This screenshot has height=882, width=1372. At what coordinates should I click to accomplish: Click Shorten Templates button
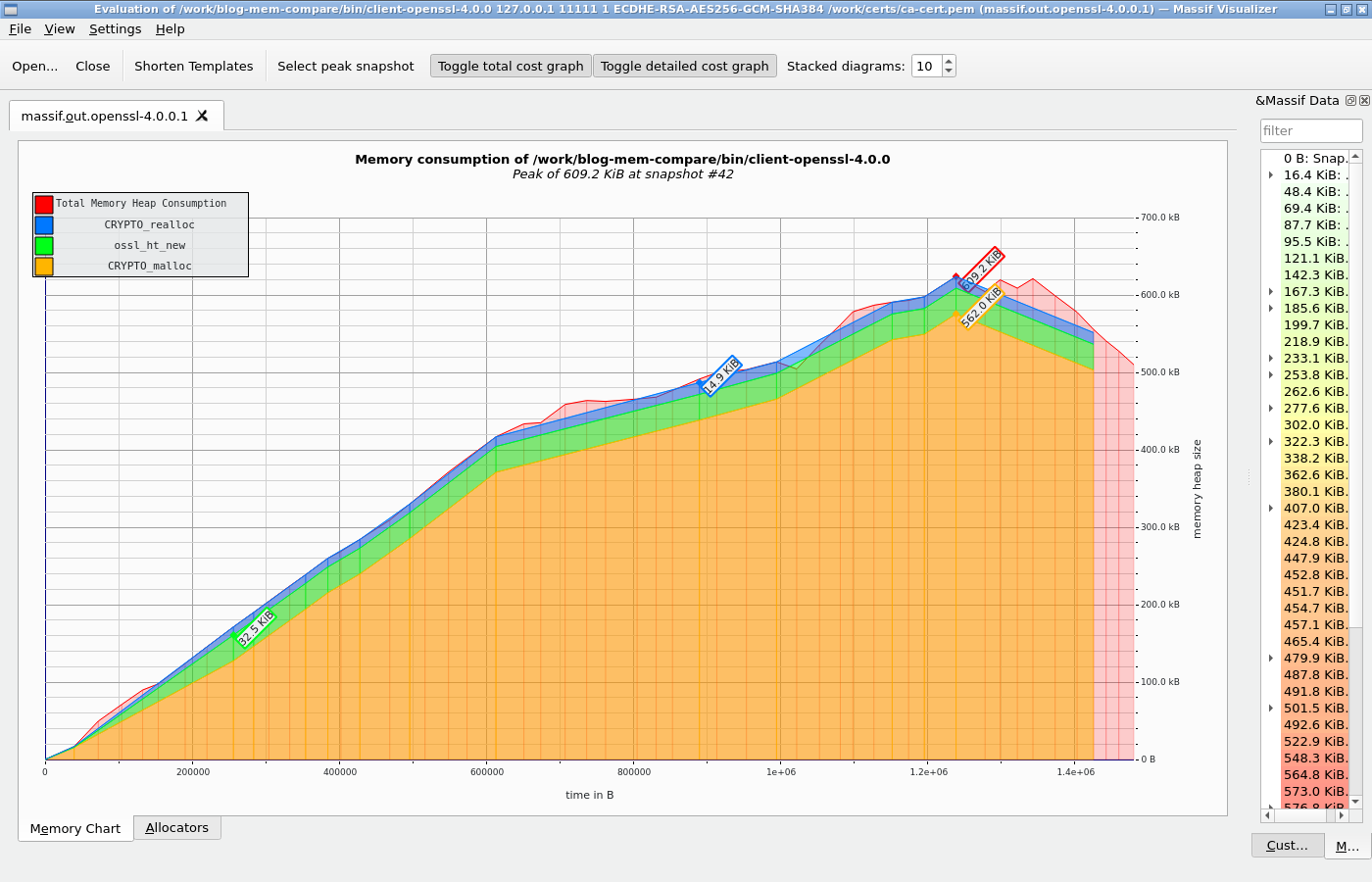(x=193, y=66)
